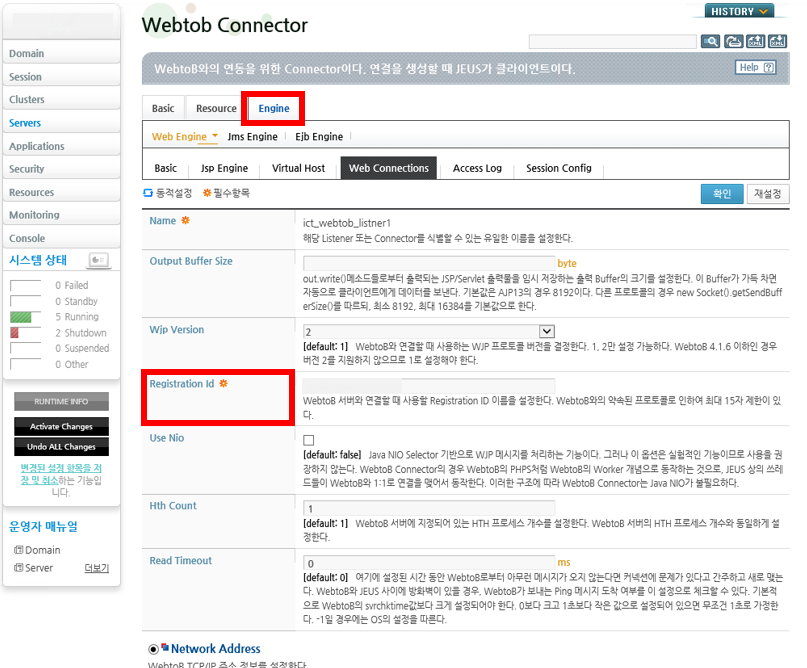Click the Server manual book icon
The image size is (807, 668).
point(19,568)
